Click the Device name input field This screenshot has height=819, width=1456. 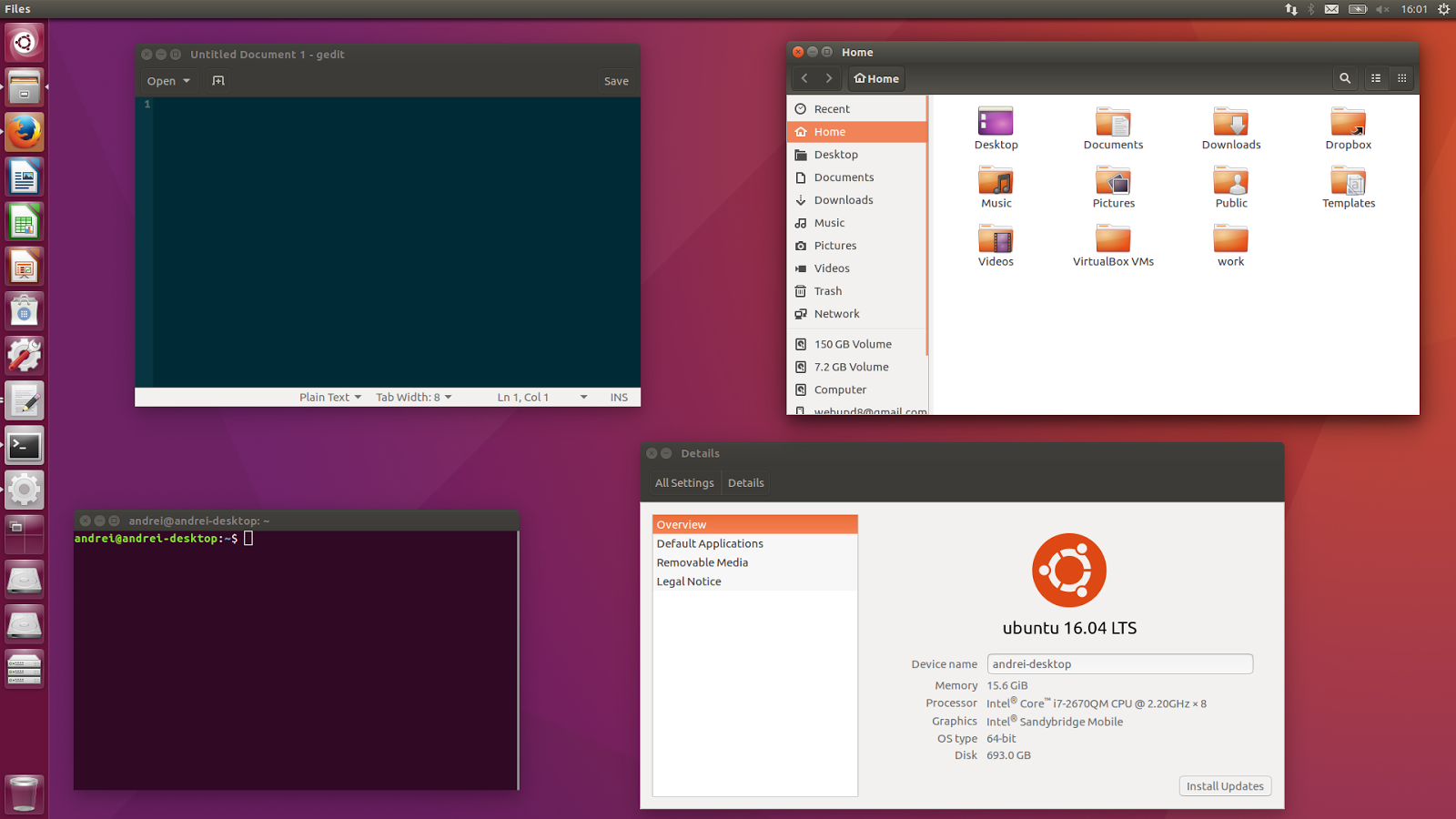tap(1119, 663)
